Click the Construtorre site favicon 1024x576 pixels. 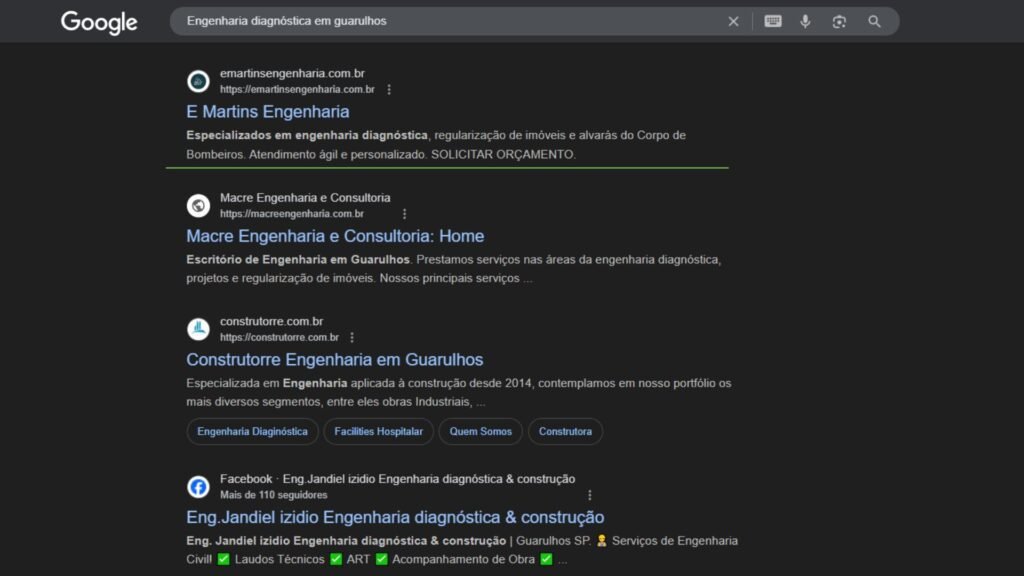click(x=198, y=329)
